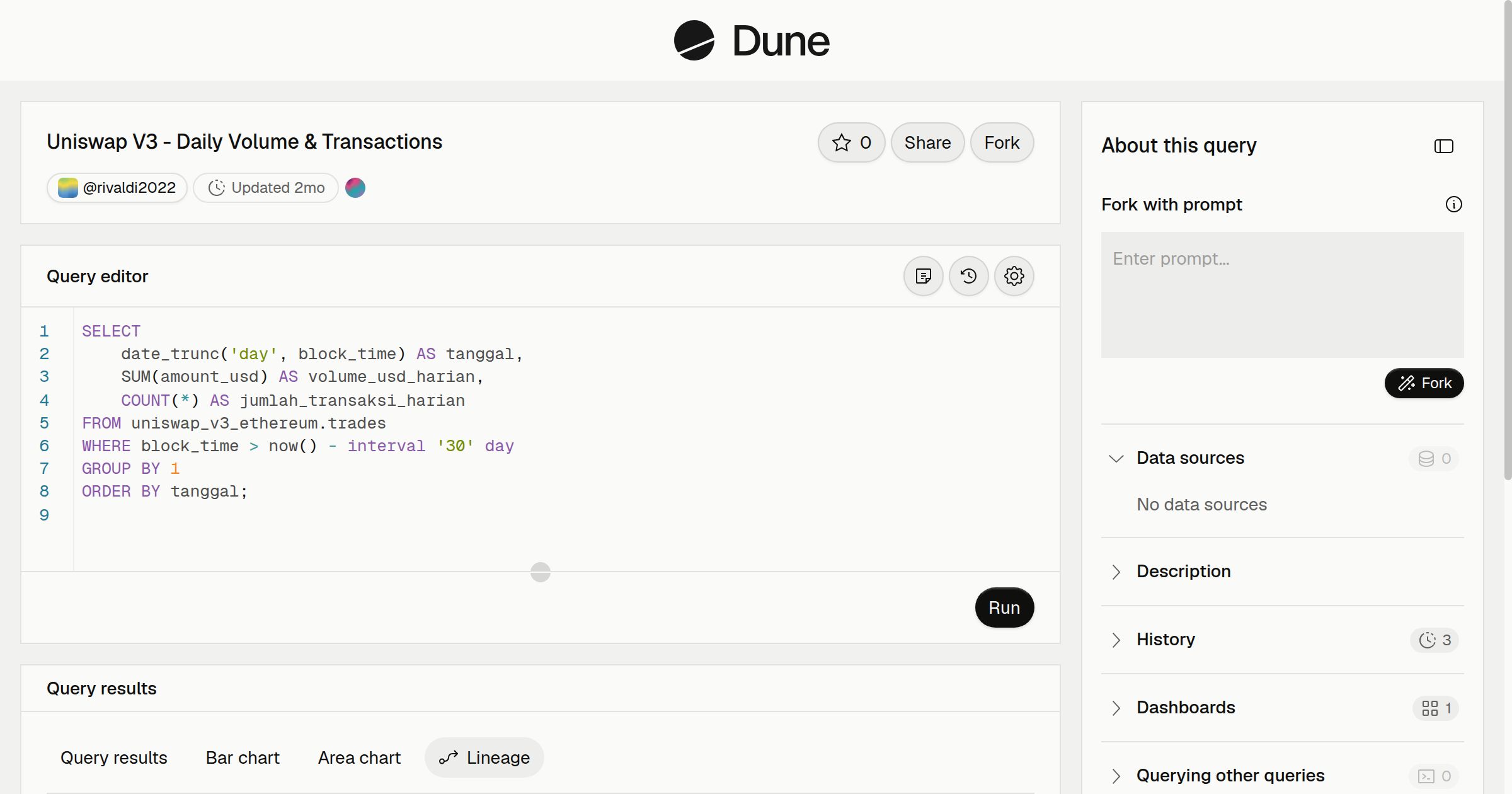Click the Dune wordmark text
This screenshot has height=794, width=1512.
click(x=781, y=41)
